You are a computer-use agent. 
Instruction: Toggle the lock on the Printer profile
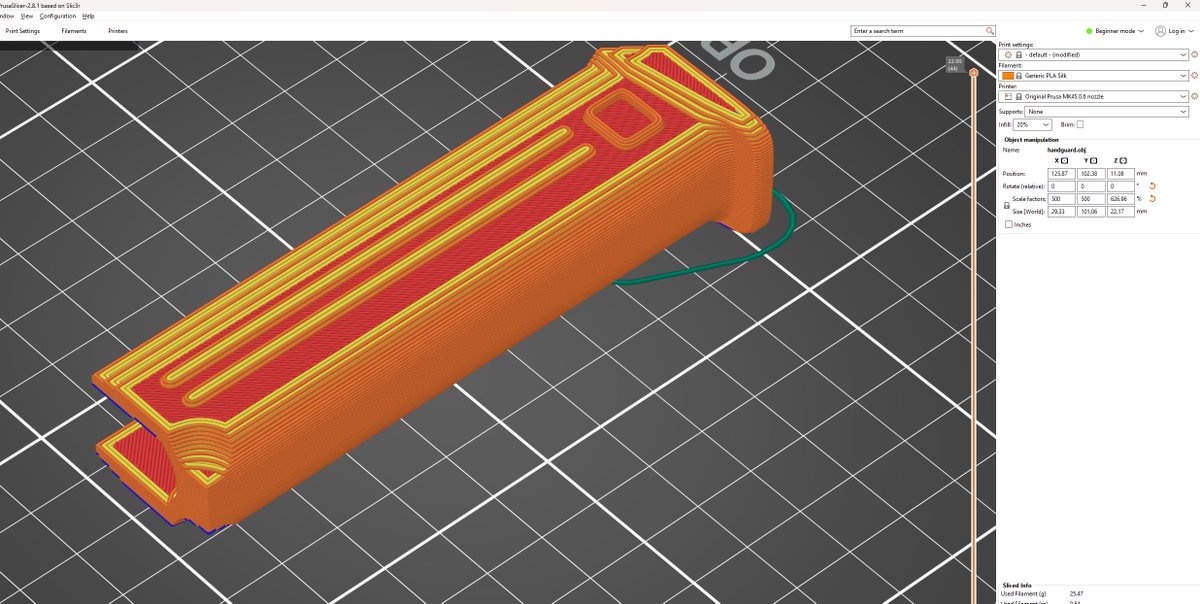click(1019, 96)
